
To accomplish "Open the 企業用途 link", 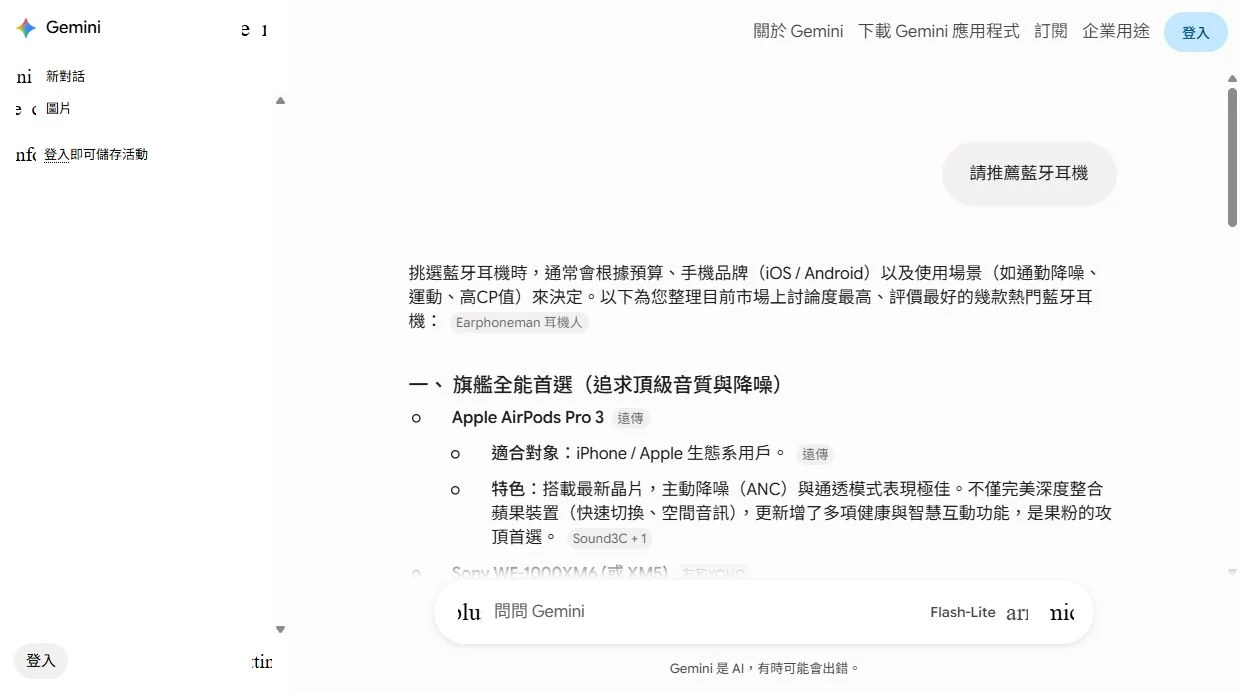I will (1116, 31).
